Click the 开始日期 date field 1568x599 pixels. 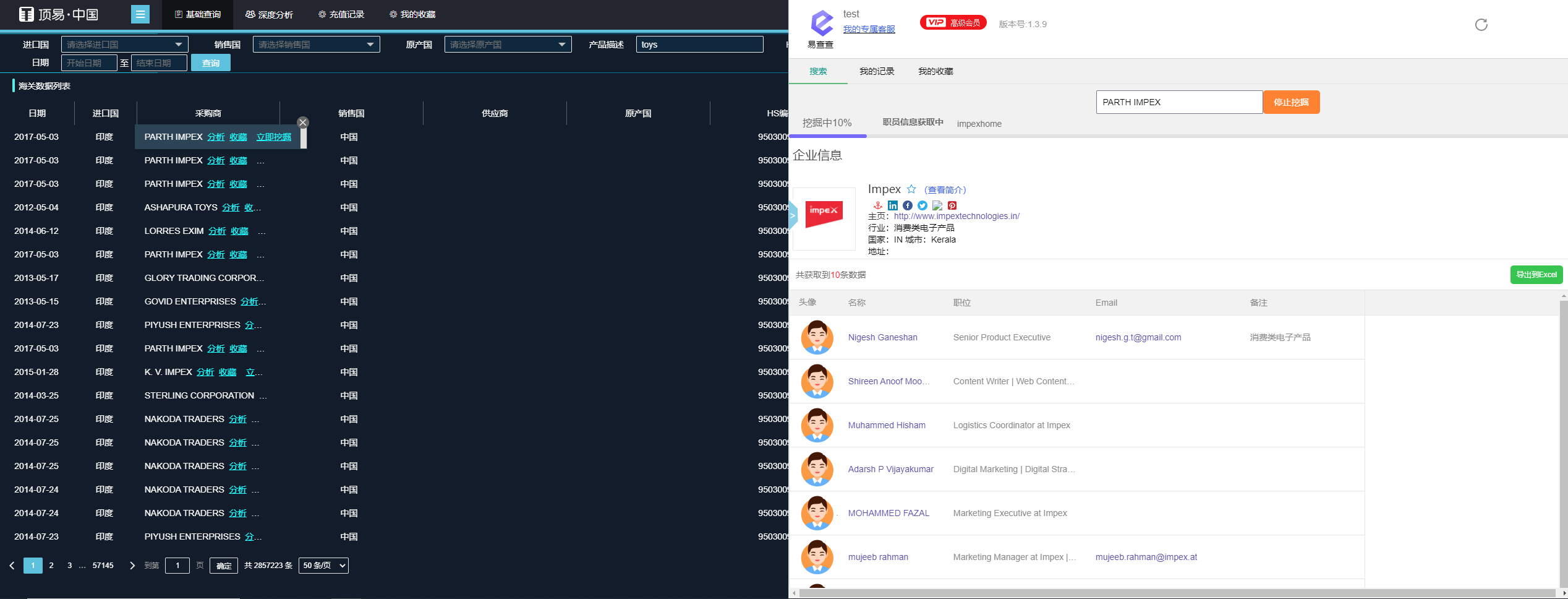pyautogui.click(x=89, y=63)
